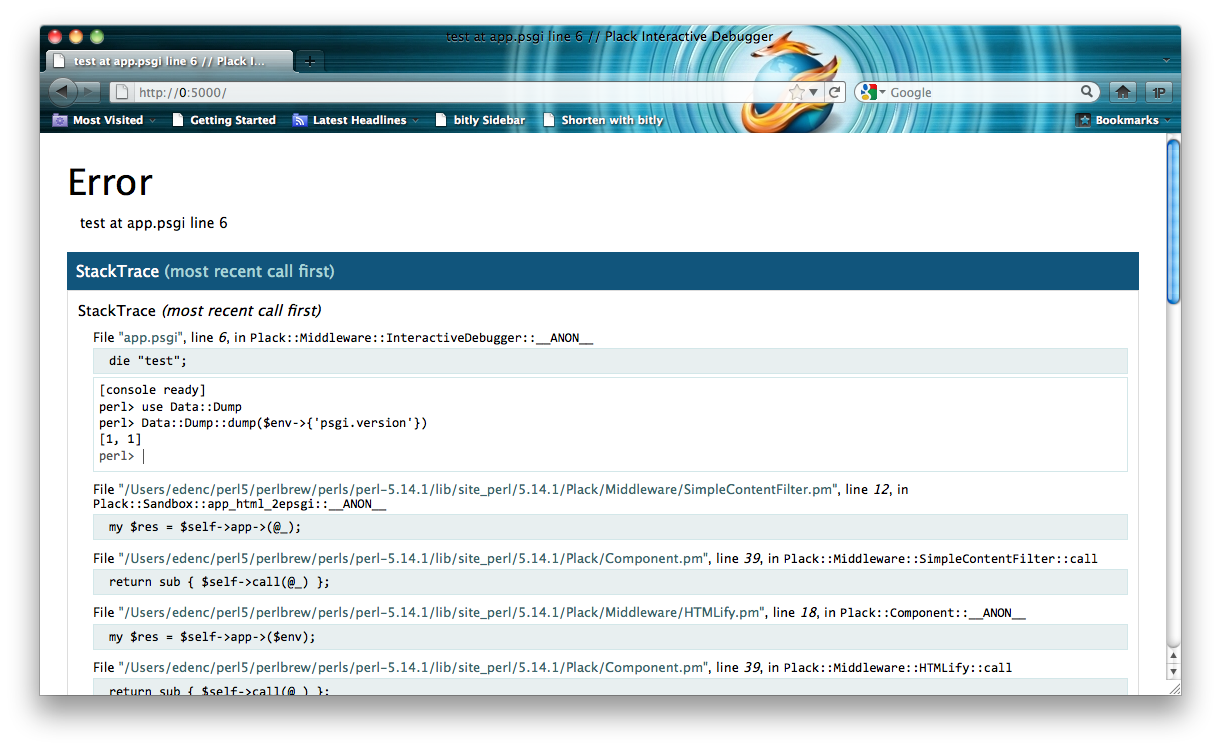This screenshot has width=1221, height=750.
Task: Open the Google search engine selector
Action: [x=872, y=92]
